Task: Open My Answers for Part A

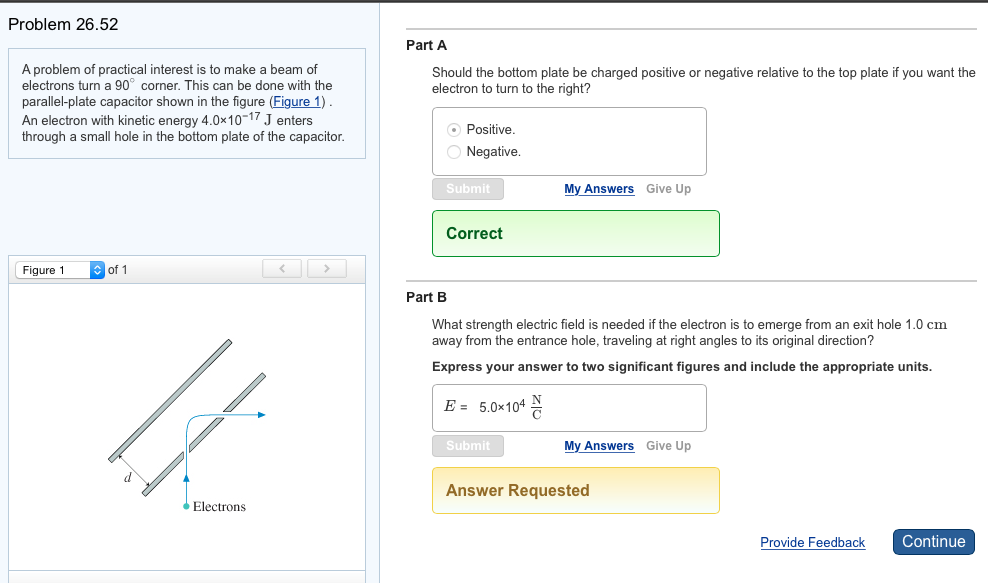Action: pyautogui.click(x=599, y=188)
